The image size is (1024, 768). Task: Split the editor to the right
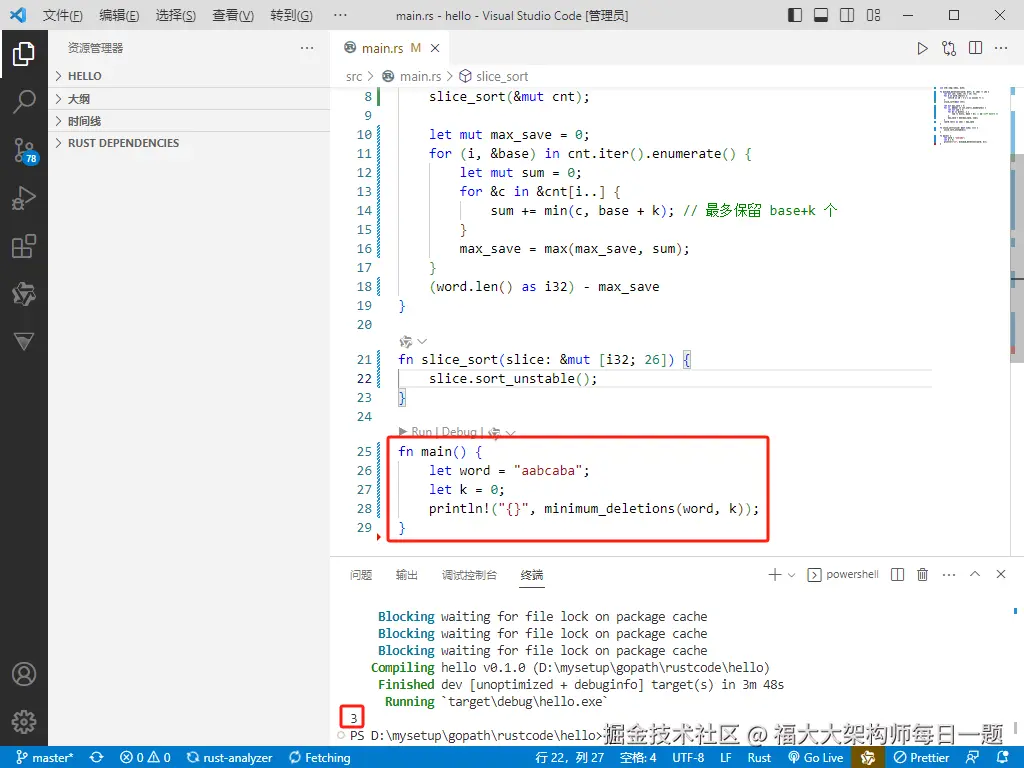point(975,48)
